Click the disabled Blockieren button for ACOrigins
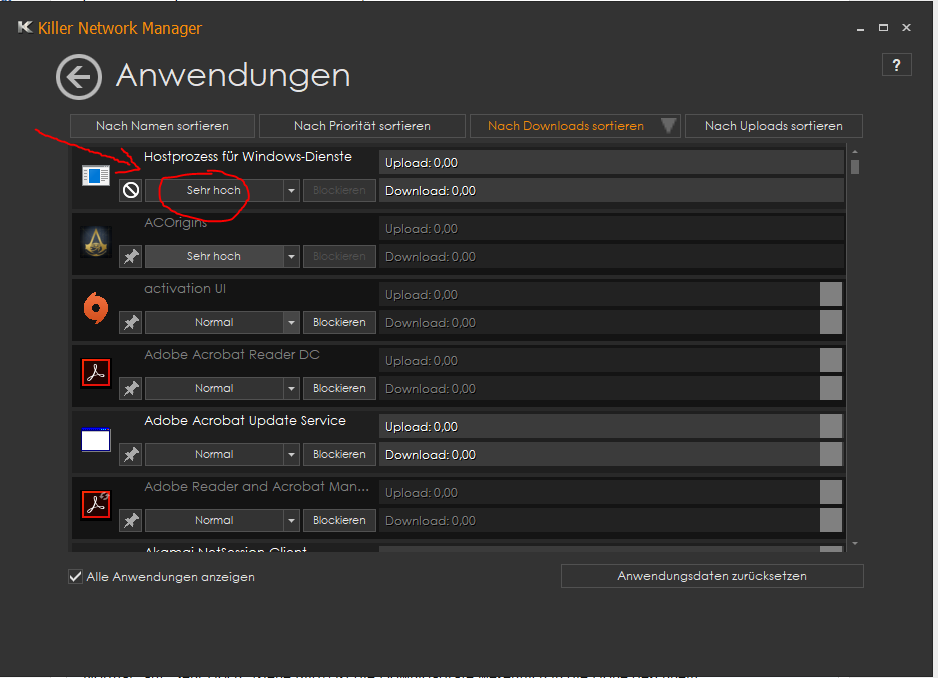Image resolution: width=938 pixels, height=678 pixels. (x=339, y=257)
